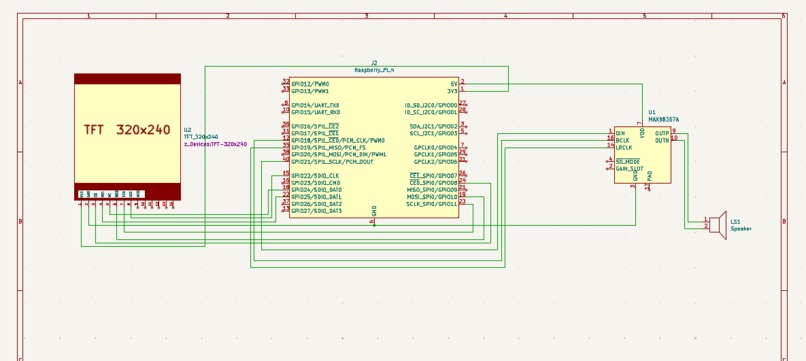
Task: Select the GPCLK0/GPIO04 pin label
Action: 436,148
